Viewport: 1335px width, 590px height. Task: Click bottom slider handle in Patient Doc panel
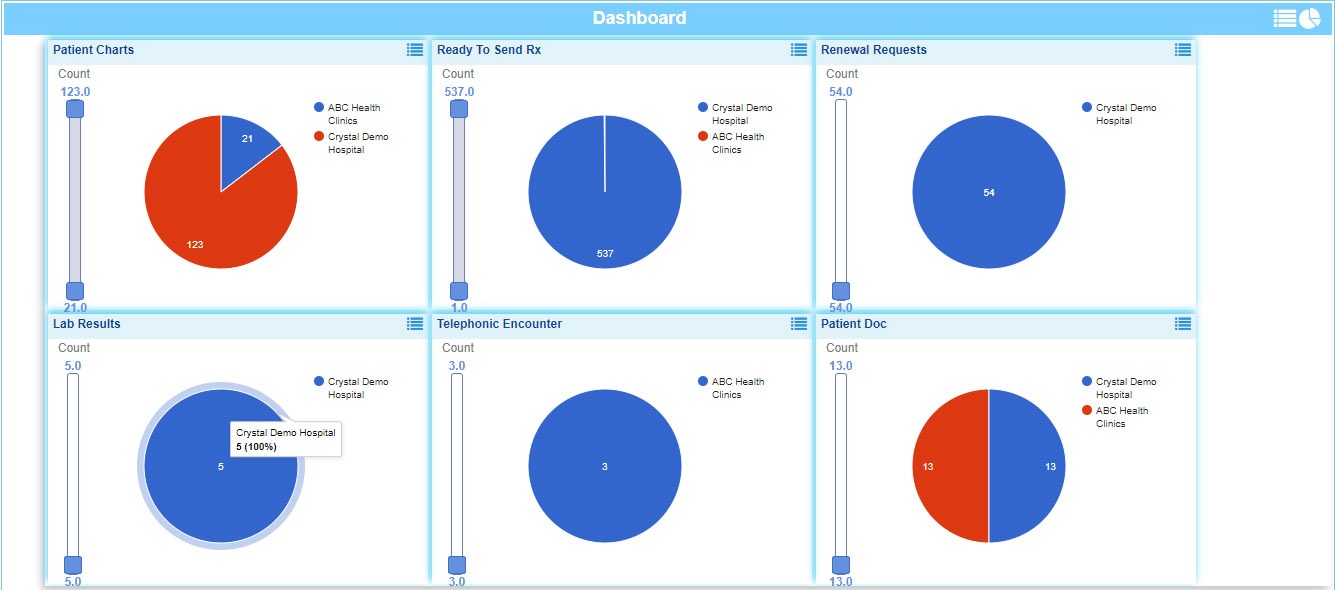(841, 565)
